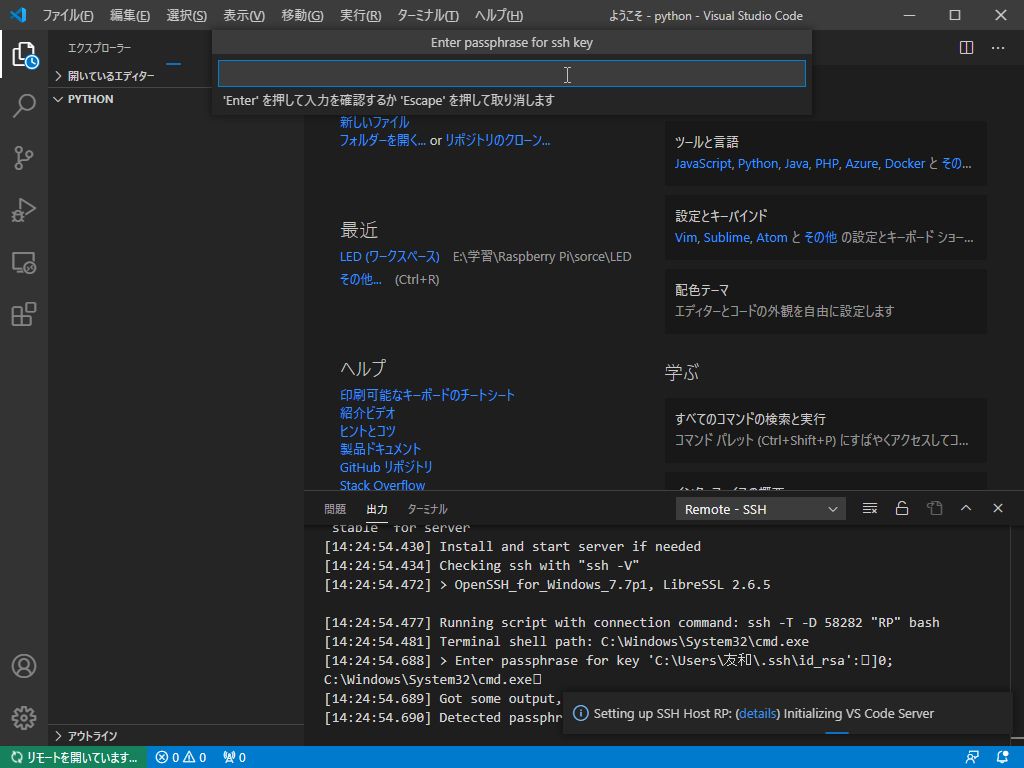Image resolution: width=1024 pixels, height=768 pixels.
Task: Open the Source Control view
Action: point(24,158)
